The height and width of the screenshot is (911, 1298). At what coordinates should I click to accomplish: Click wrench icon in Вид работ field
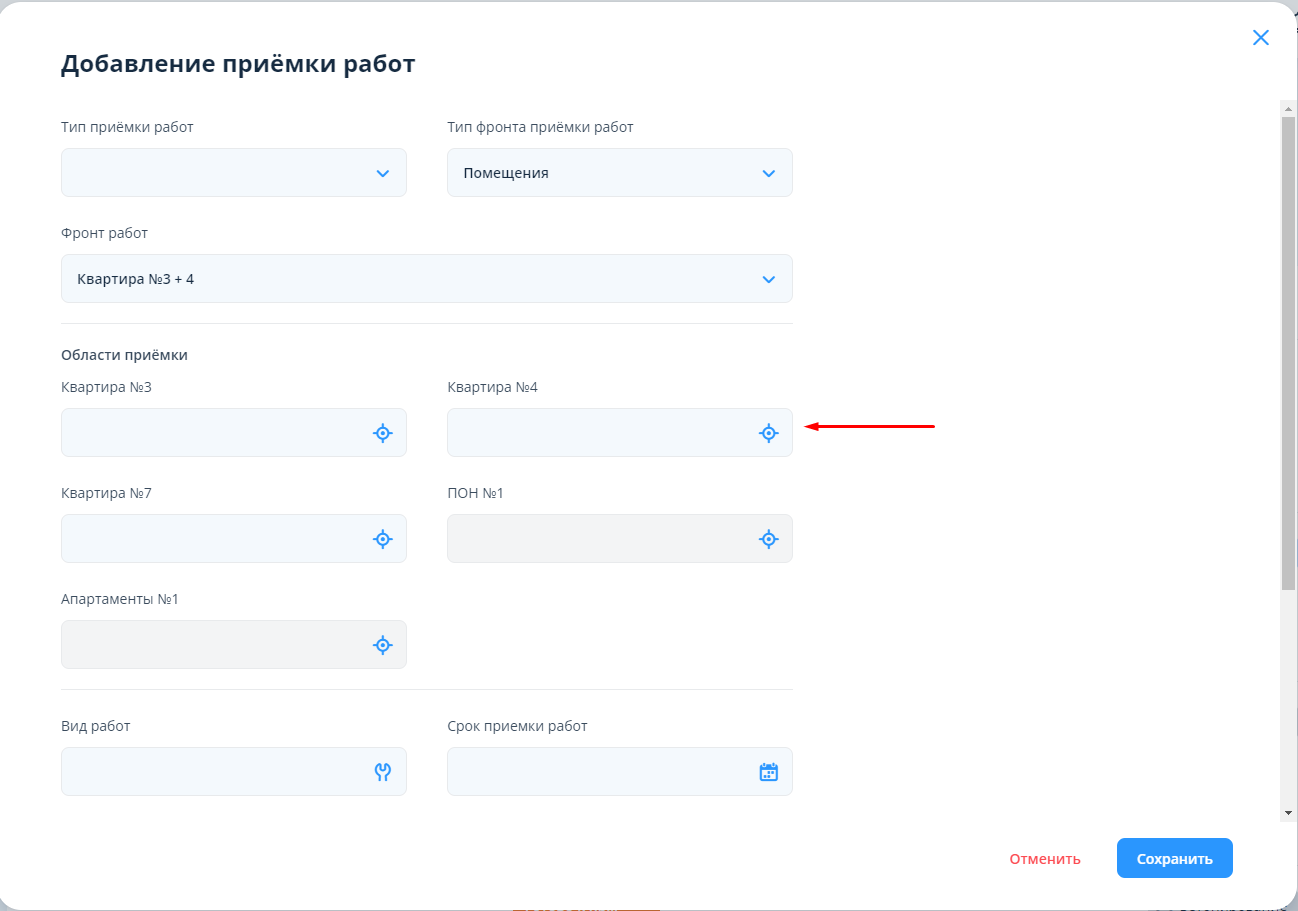click(382, 772)
